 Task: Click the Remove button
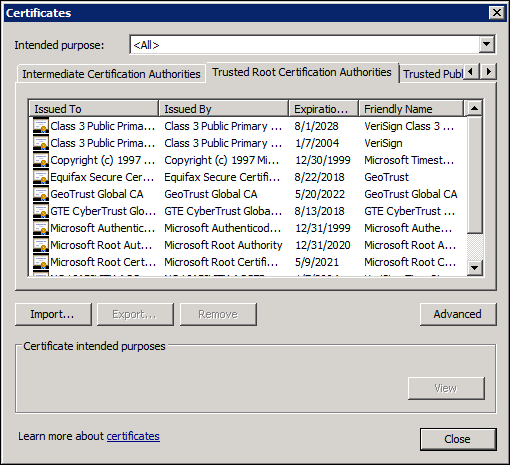click(x=218, y=314)
